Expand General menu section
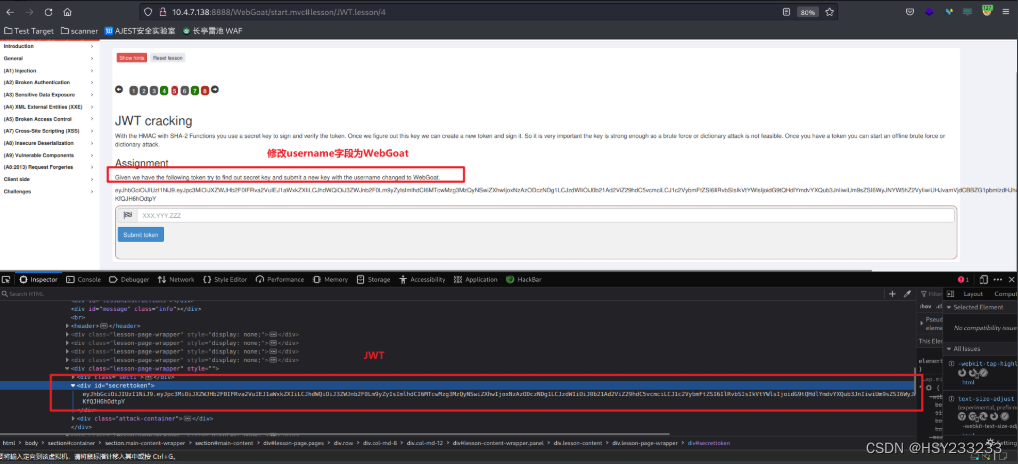This screenshot has height=464, width=1018. [x=49, y=58]
